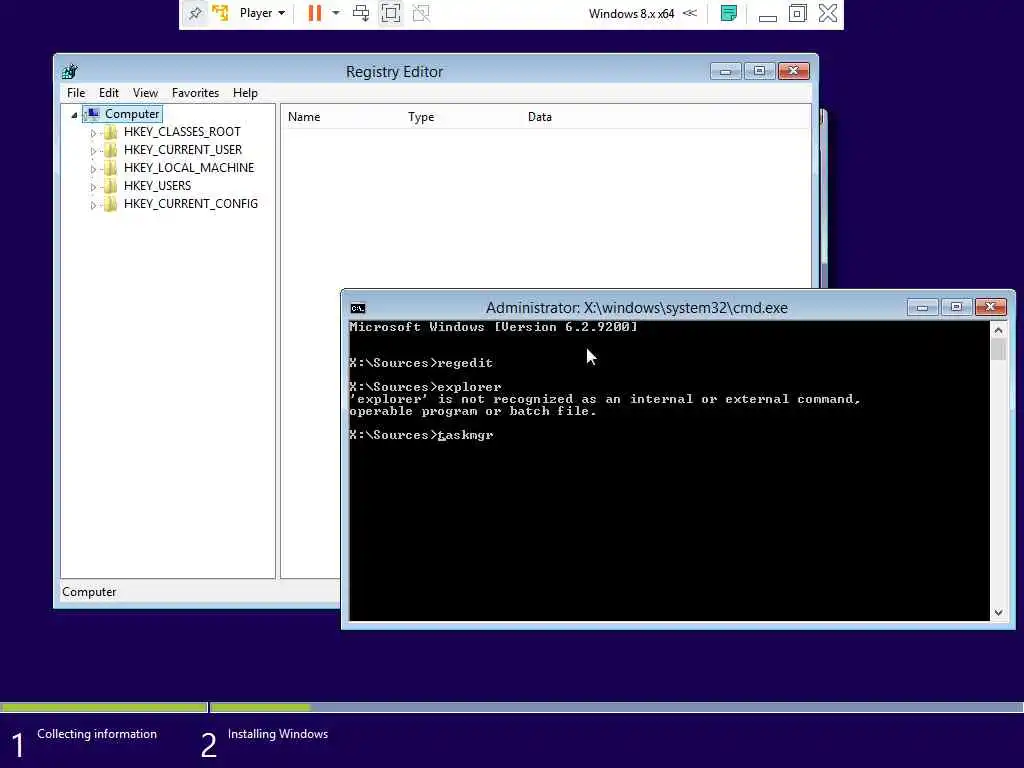Image resolution: width=1024 pixels, height=768 pixels.
Task: Minimize the cmd.exe window
Action: (923, 307)
